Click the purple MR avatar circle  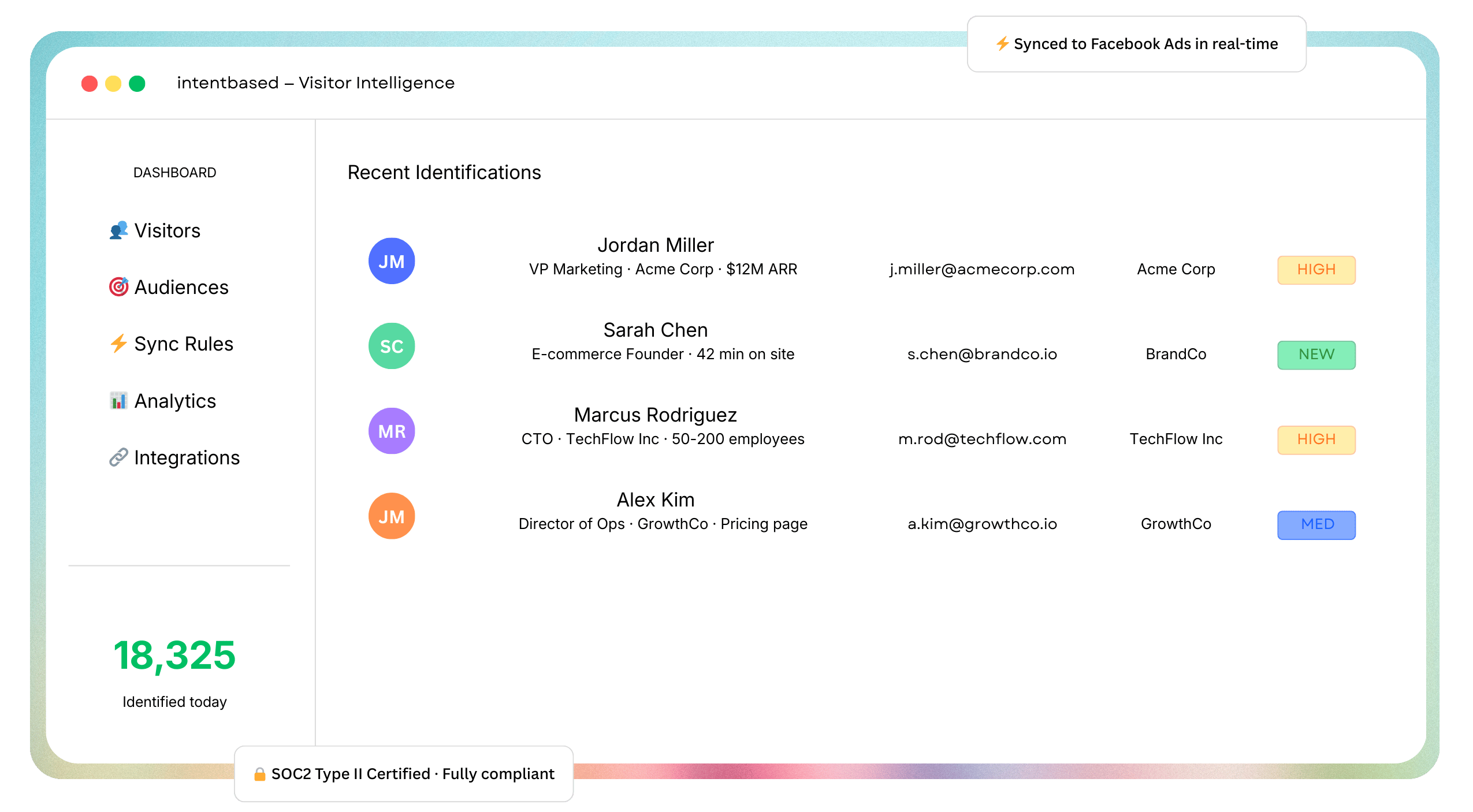tap(392, 431)
